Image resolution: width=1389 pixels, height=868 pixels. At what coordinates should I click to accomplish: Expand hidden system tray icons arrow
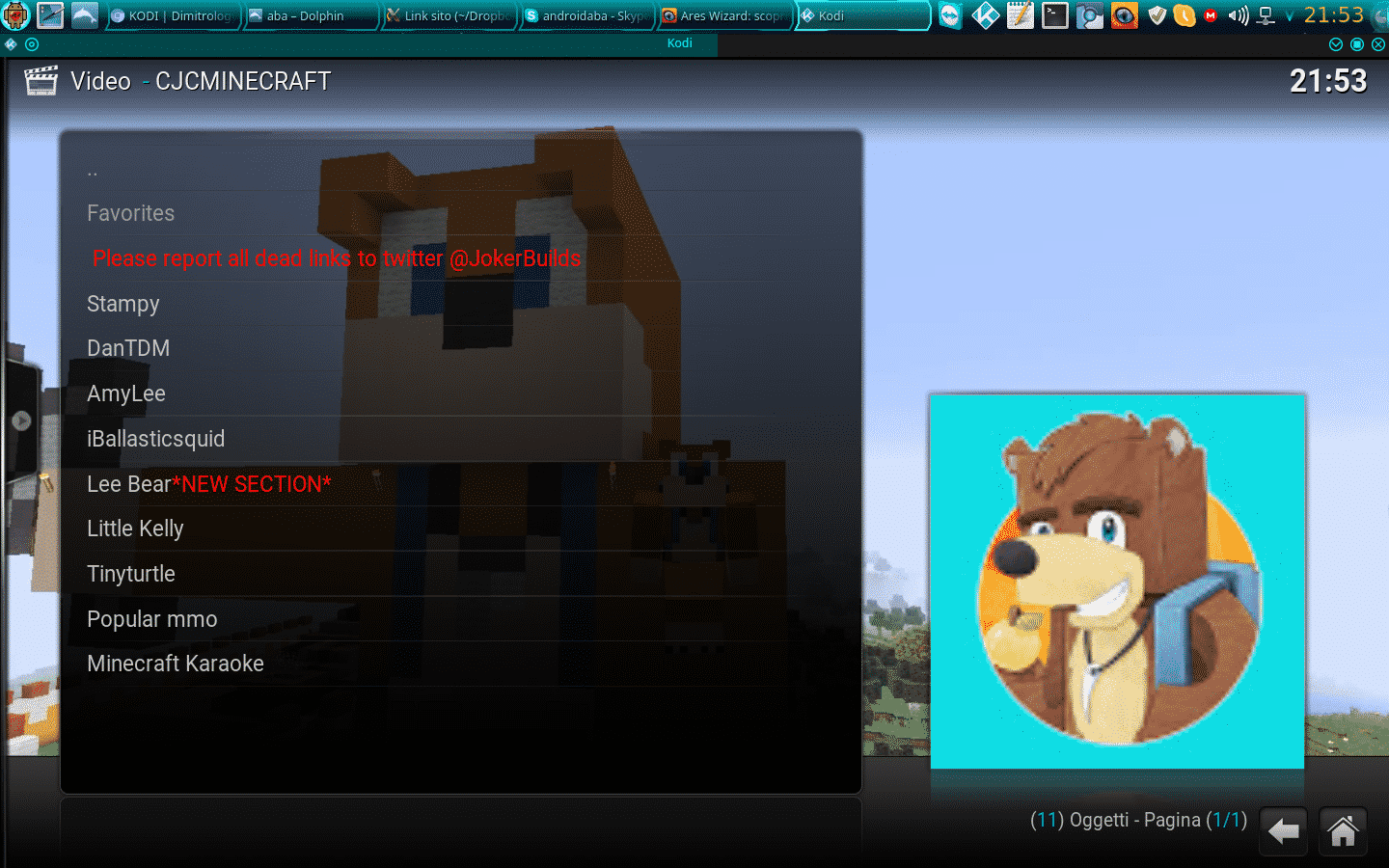pyautogui.click(x=1290, y=15)
